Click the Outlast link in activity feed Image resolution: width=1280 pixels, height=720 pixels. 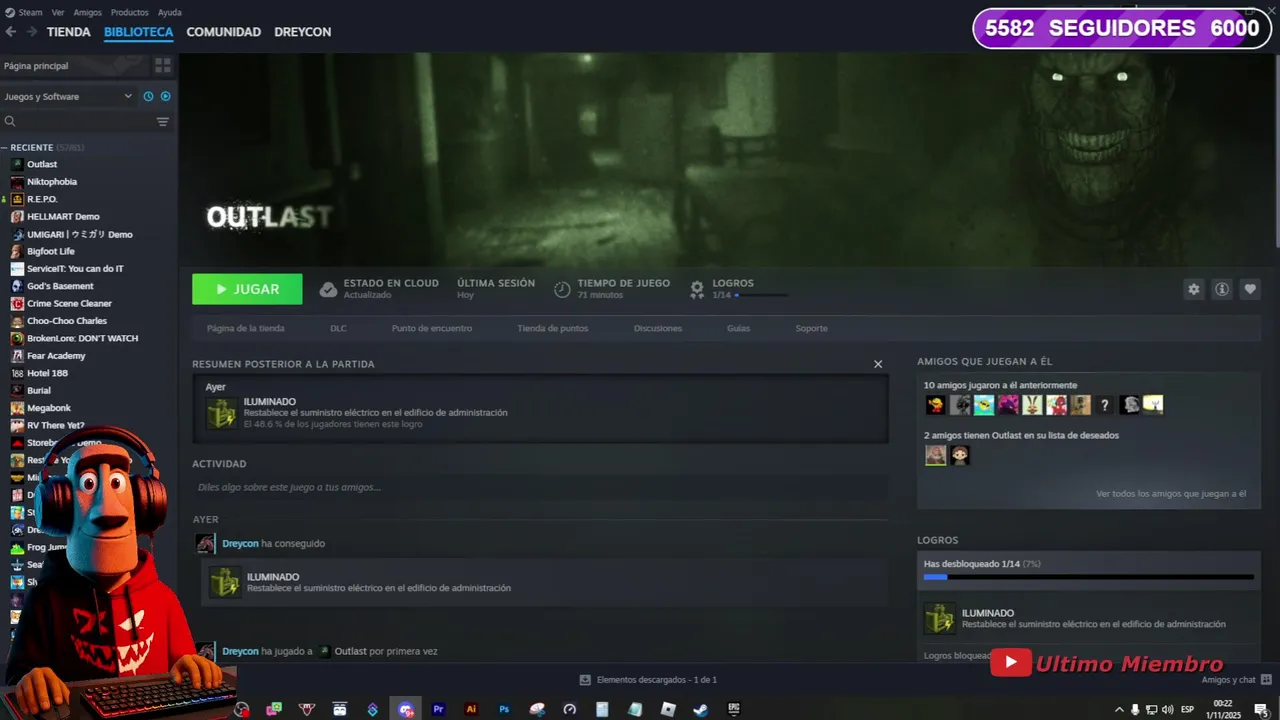[351, 651]
